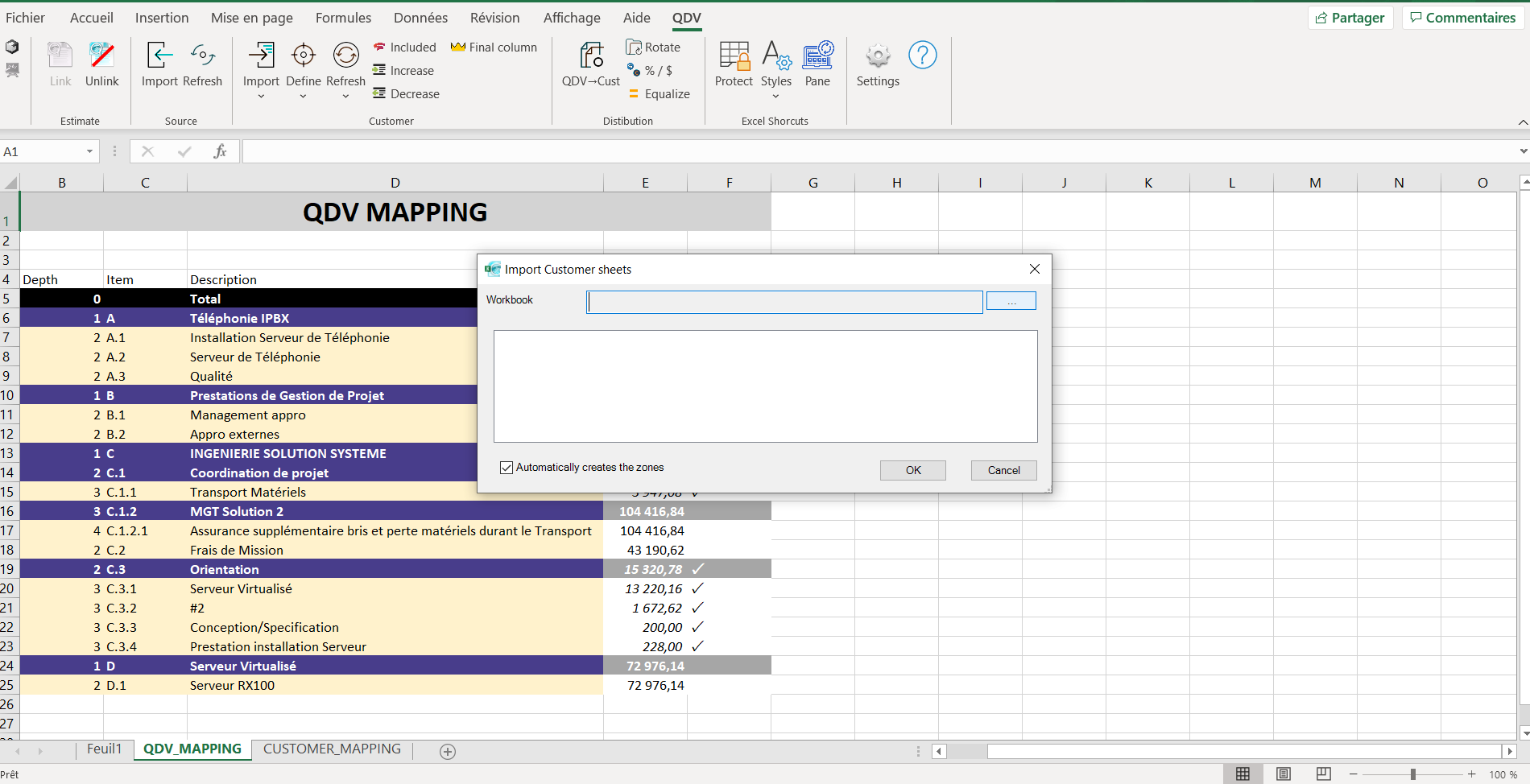
Task: Click the Source Refresh icon
Action: tap(203, 55)
